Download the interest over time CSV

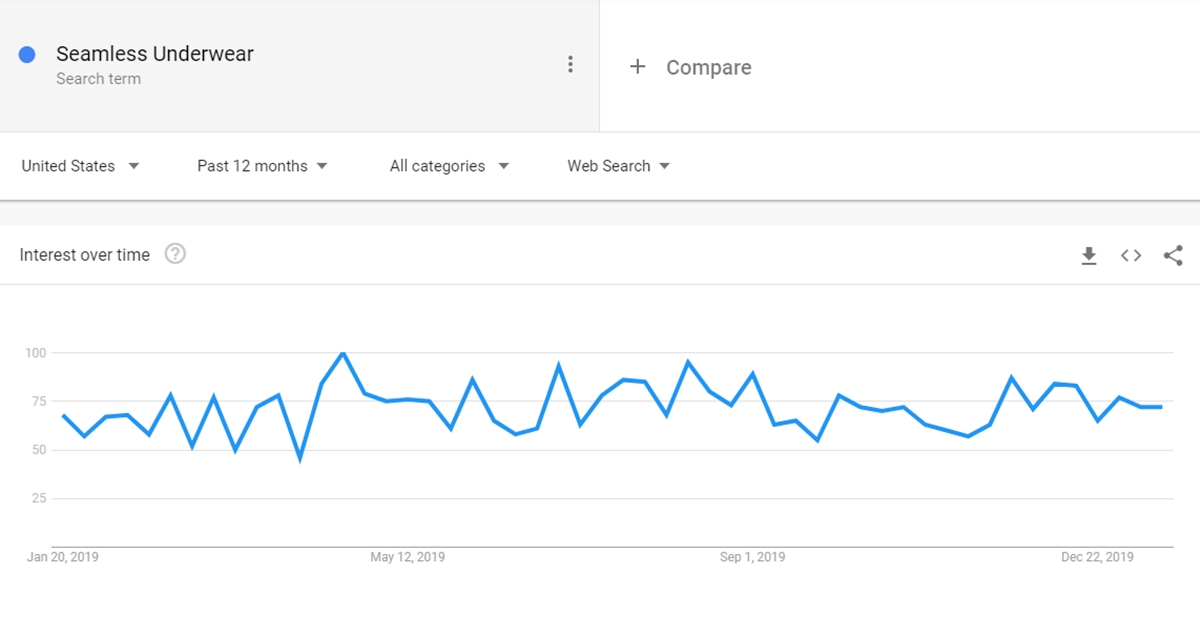pos(1089,256)
